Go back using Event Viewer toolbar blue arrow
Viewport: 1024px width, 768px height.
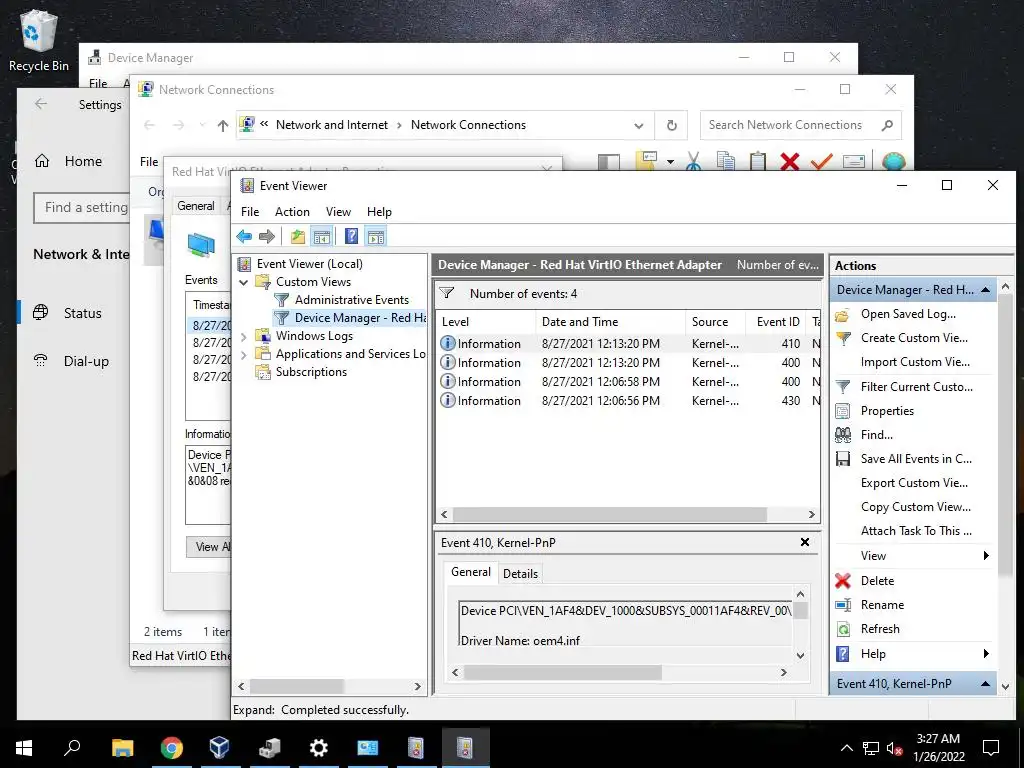click(x=244, y=236)
